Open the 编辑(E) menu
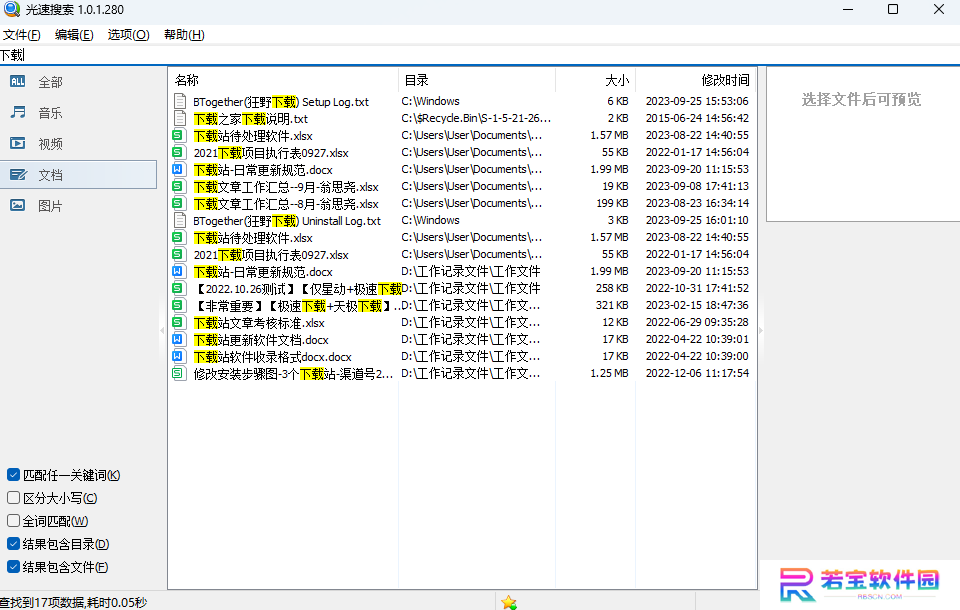 click(74, 35)
